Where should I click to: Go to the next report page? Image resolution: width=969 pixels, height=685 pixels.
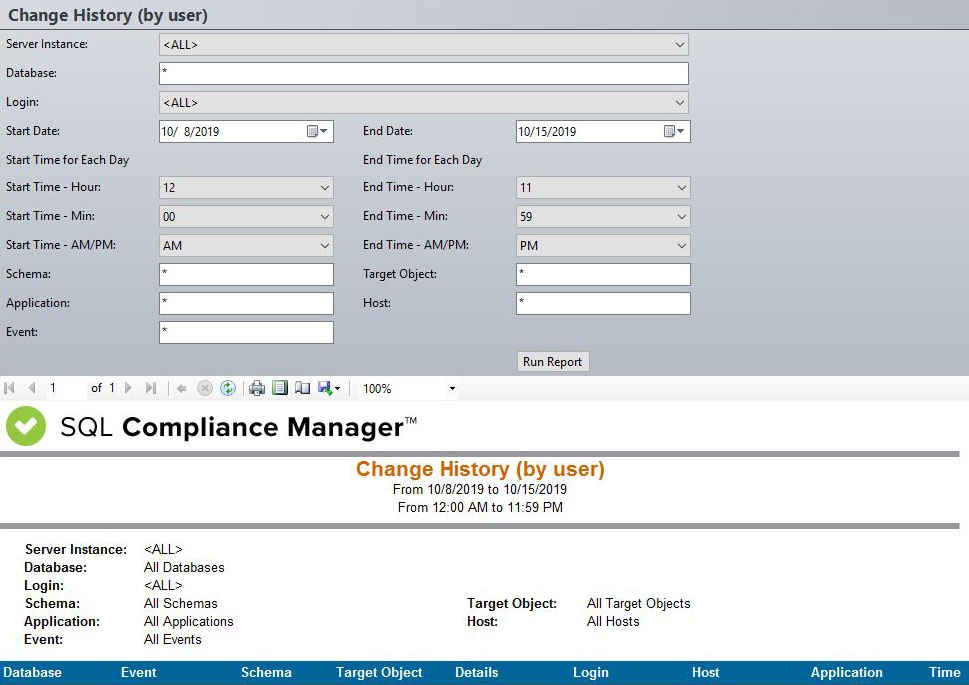click(128, 388)
